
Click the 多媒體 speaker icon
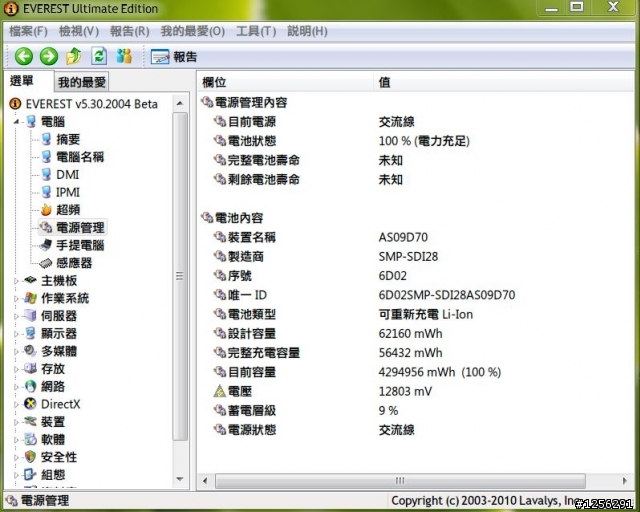pyautogui.click(x=31, y=351)
